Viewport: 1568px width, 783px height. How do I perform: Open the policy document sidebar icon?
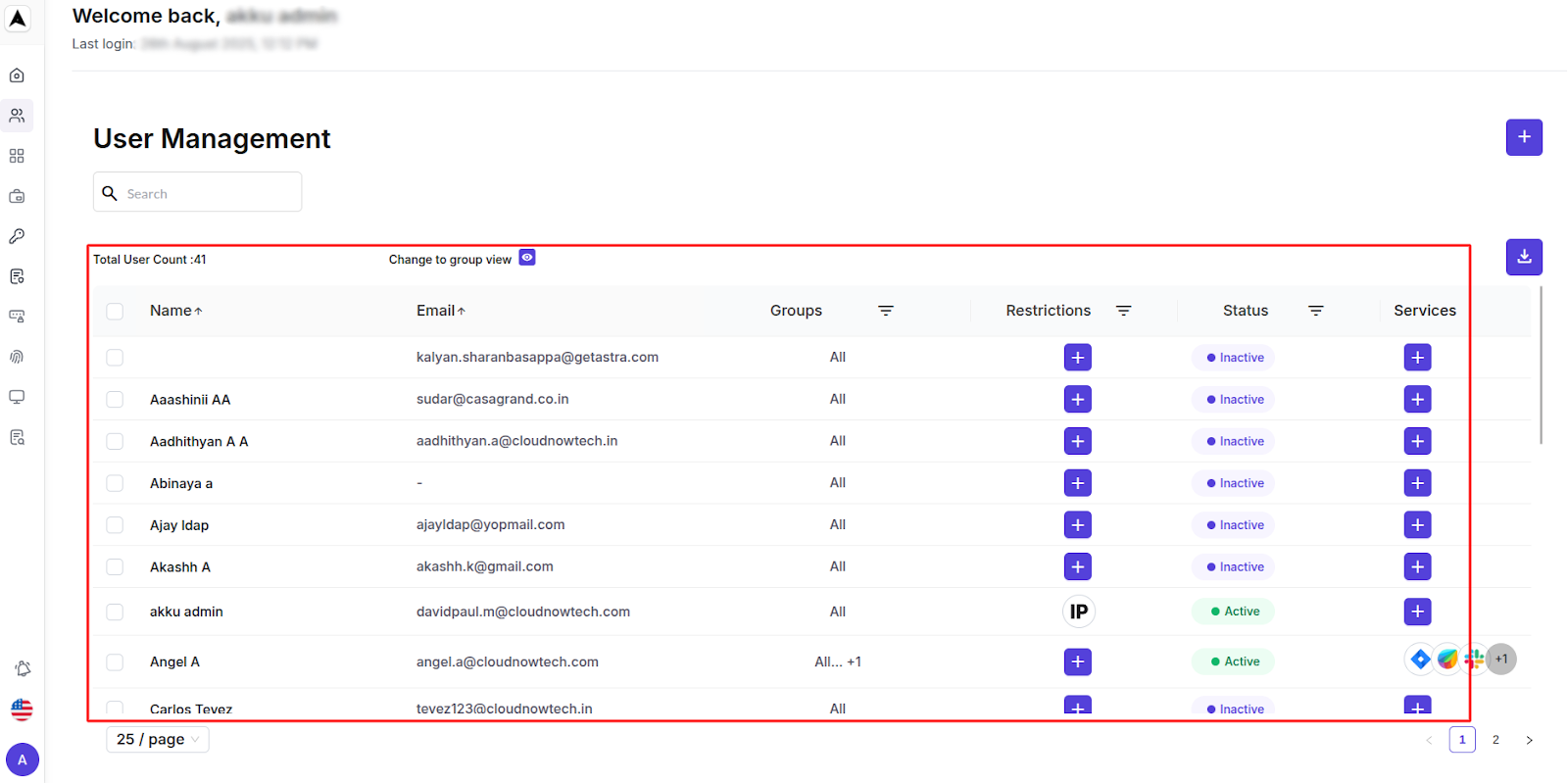tap(17, 276)
